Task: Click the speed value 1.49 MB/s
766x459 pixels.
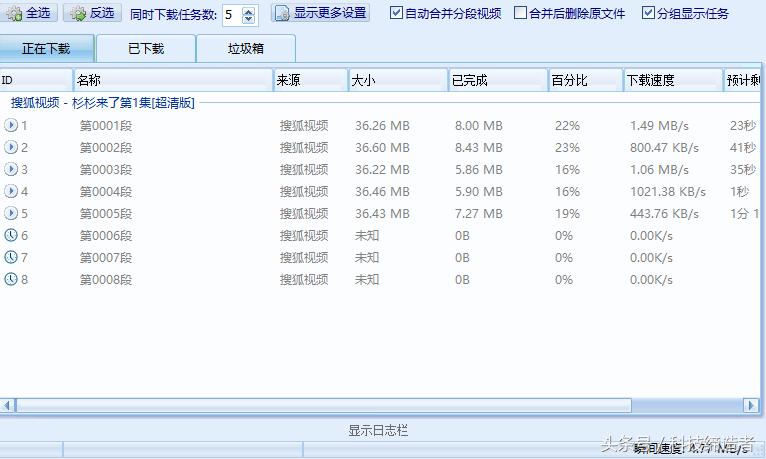Action: [x=660, y=125]
